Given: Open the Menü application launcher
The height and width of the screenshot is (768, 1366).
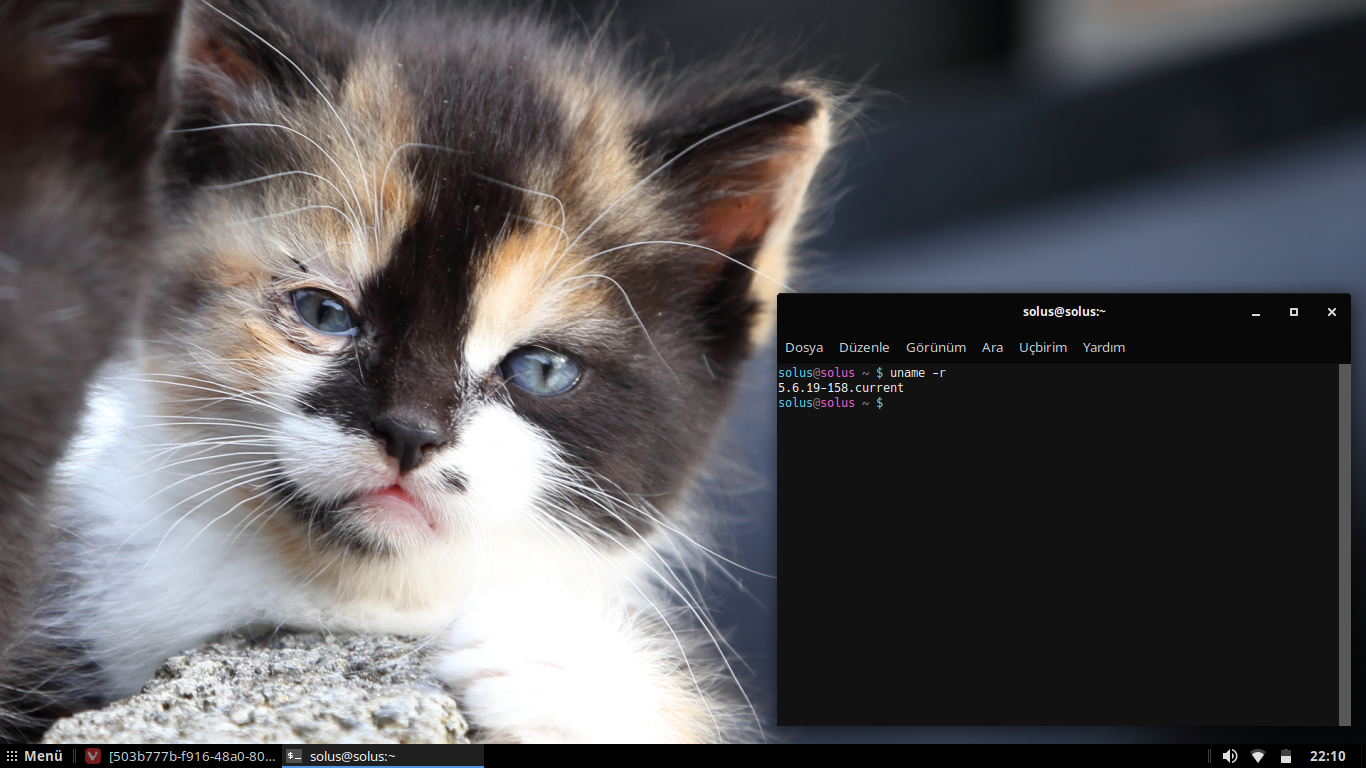Looking at the screenshot, I should [x=35, y=756].
